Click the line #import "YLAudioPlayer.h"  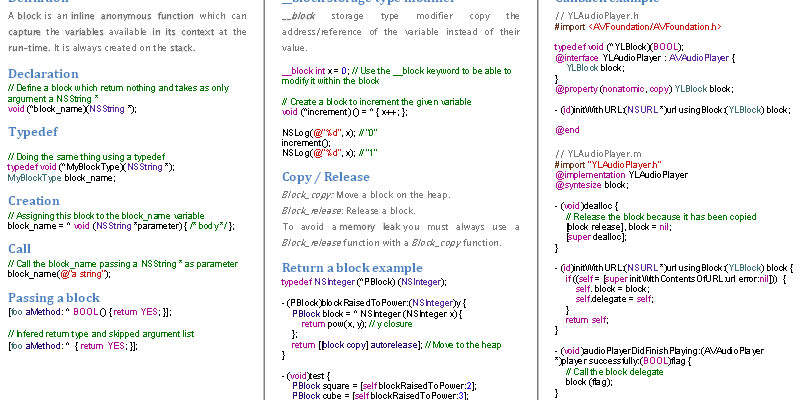coord(608,164)
